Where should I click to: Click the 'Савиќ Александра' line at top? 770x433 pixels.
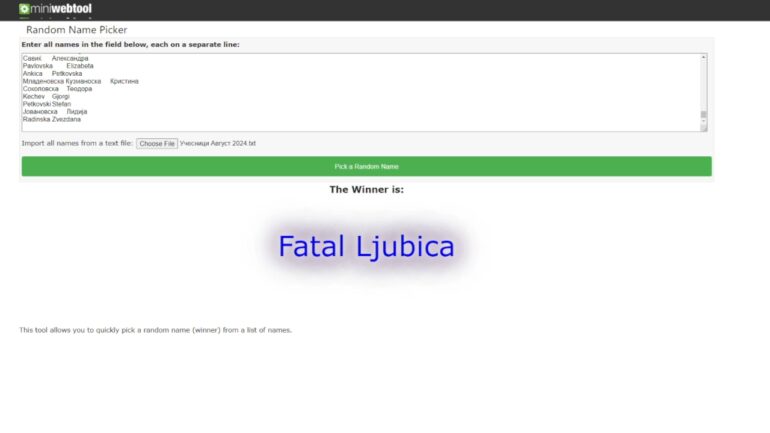pyautogui.click(x=55, y=58)
